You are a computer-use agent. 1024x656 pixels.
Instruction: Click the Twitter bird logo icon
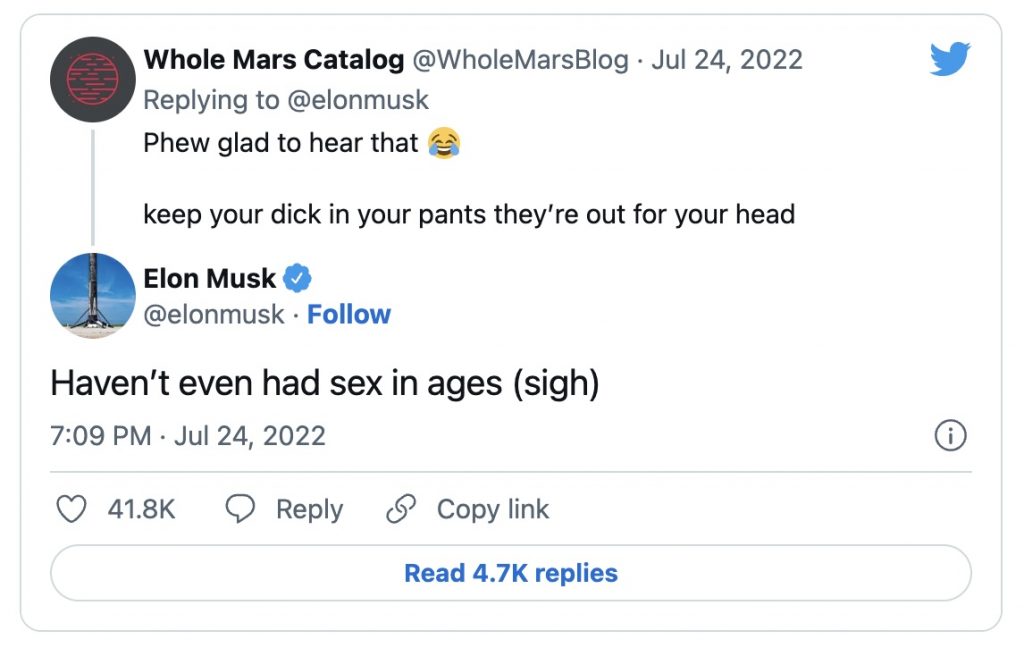tap(949, 59)
